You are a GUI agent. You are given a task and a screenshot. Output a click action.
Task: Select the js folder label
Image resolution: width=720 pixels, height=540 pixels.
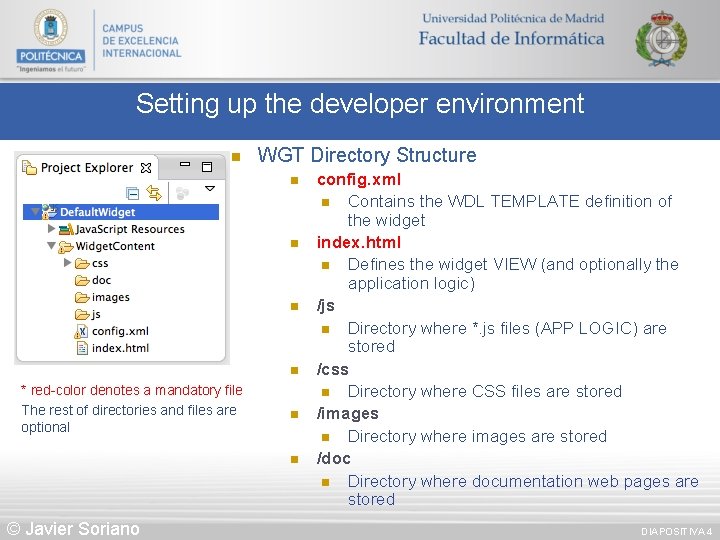point(96,315)
